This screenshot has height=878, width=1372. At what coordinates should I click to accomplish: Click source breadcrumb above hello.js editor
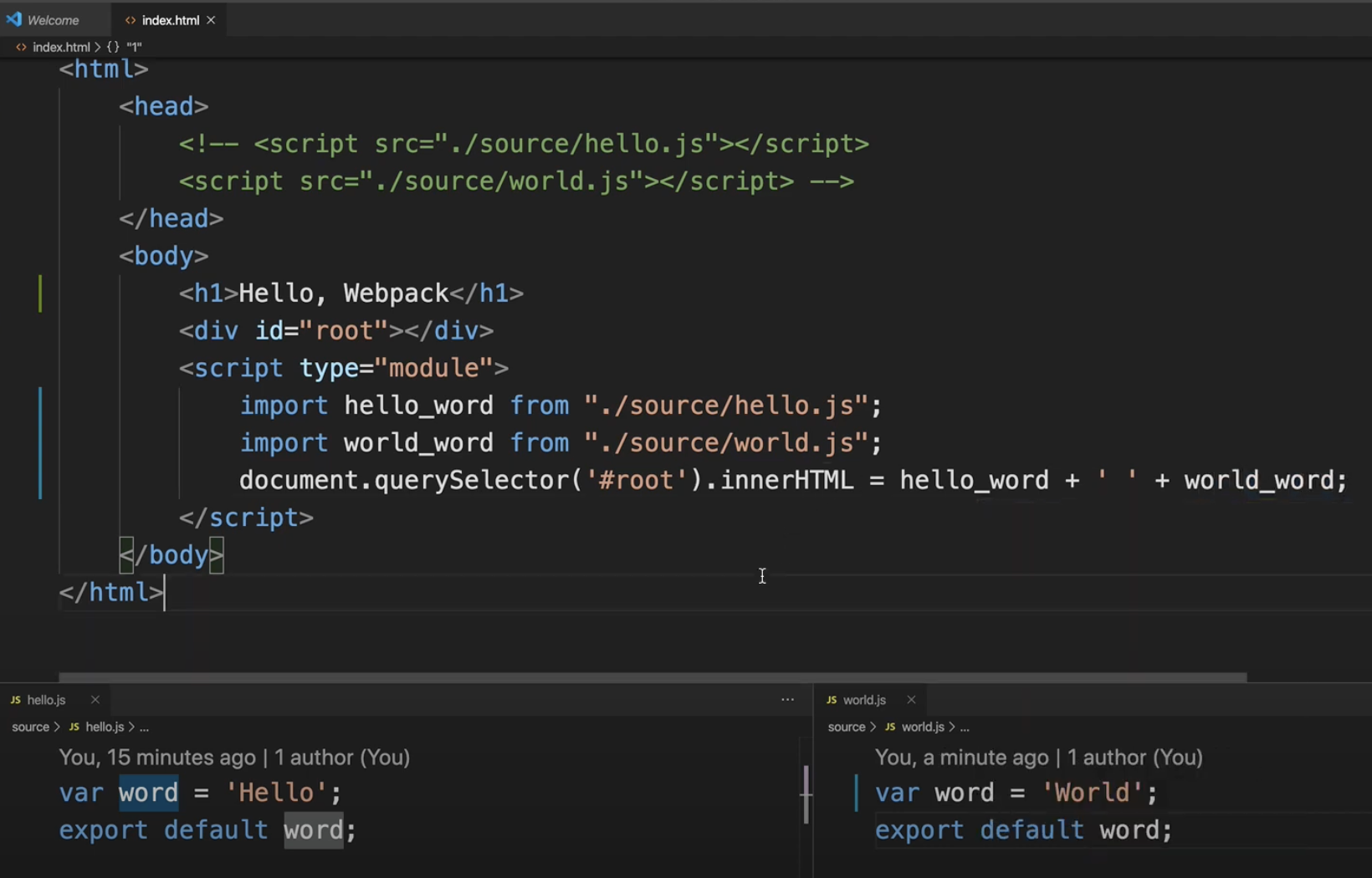(30, 727)
